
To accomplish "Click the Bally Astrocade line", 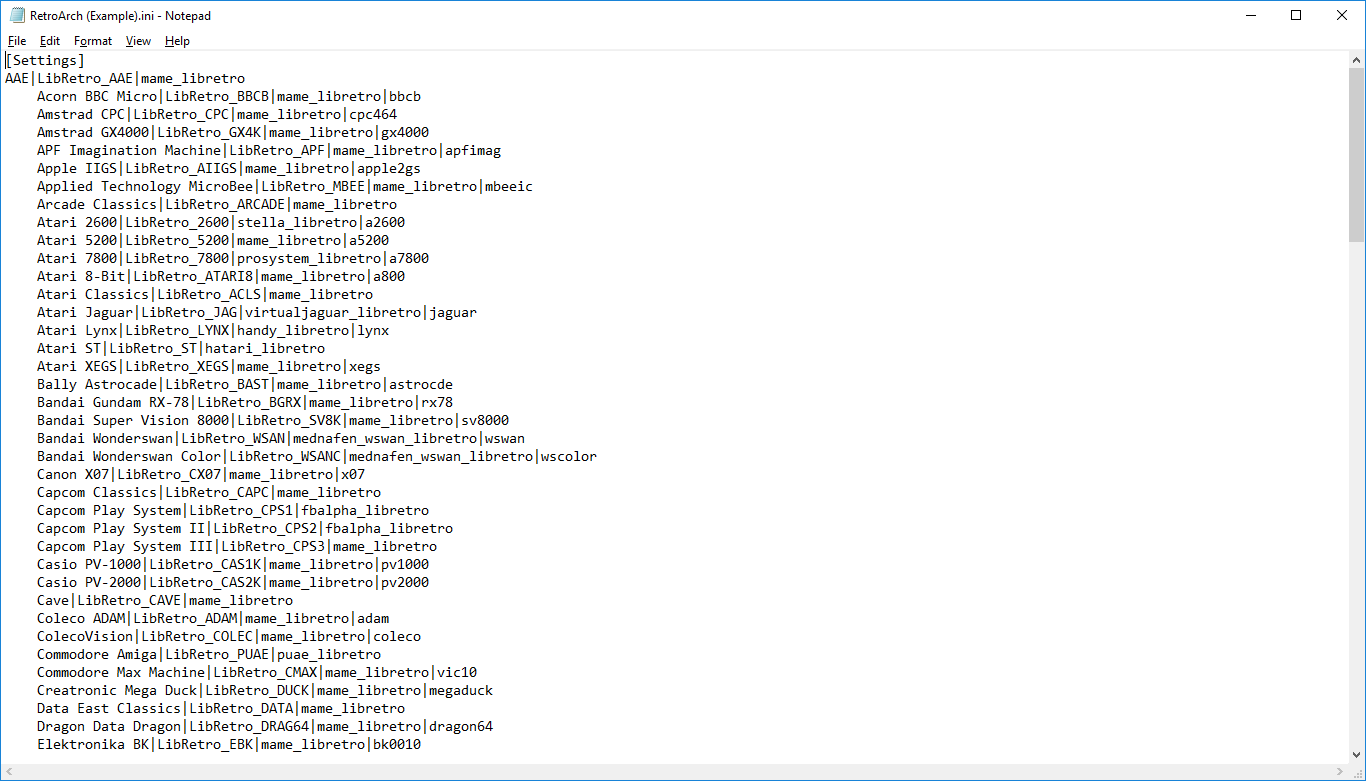I will [x=245, y=384].
